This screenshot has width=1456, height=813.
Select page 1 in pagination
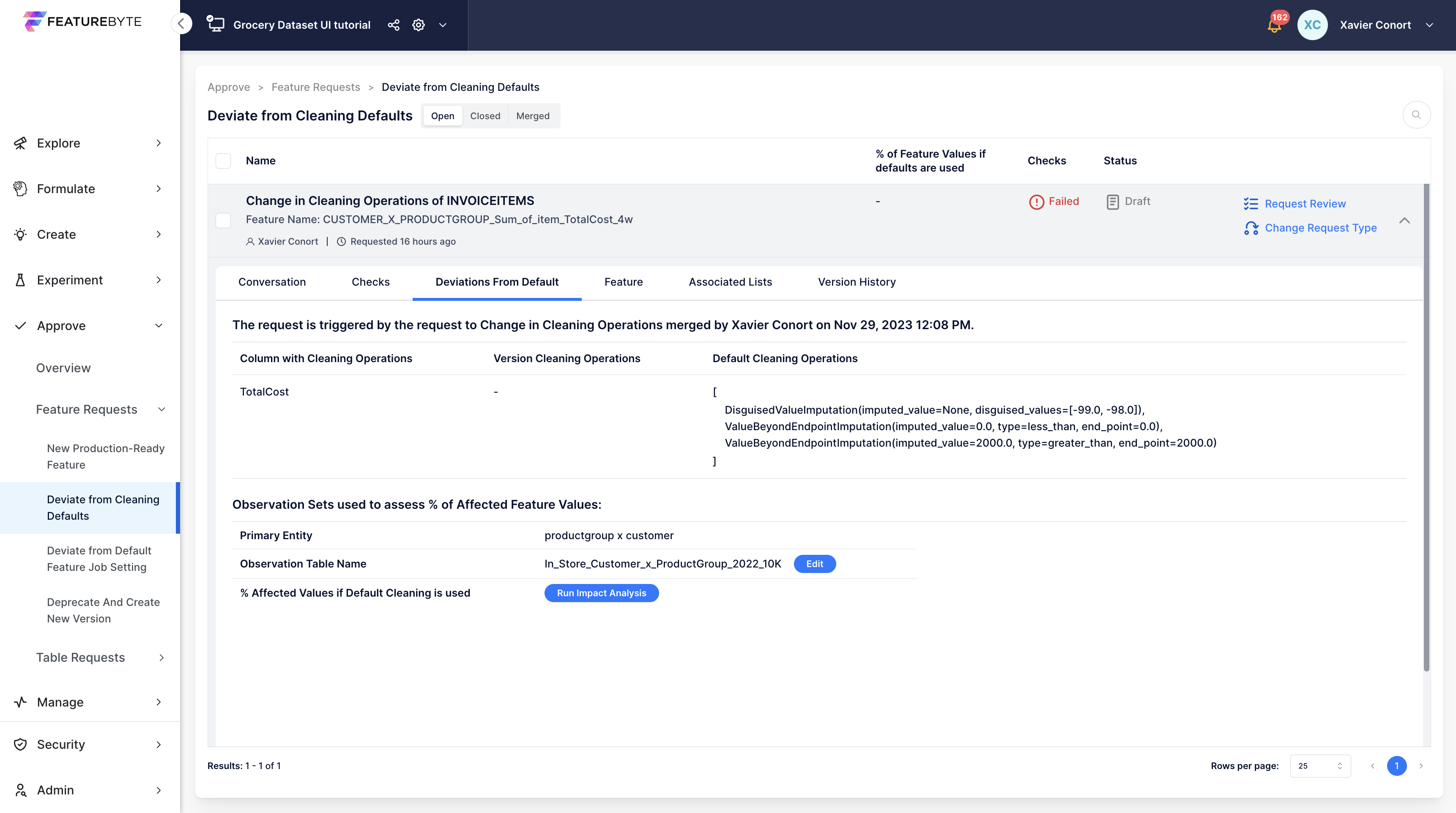[x=1397, y=766]
